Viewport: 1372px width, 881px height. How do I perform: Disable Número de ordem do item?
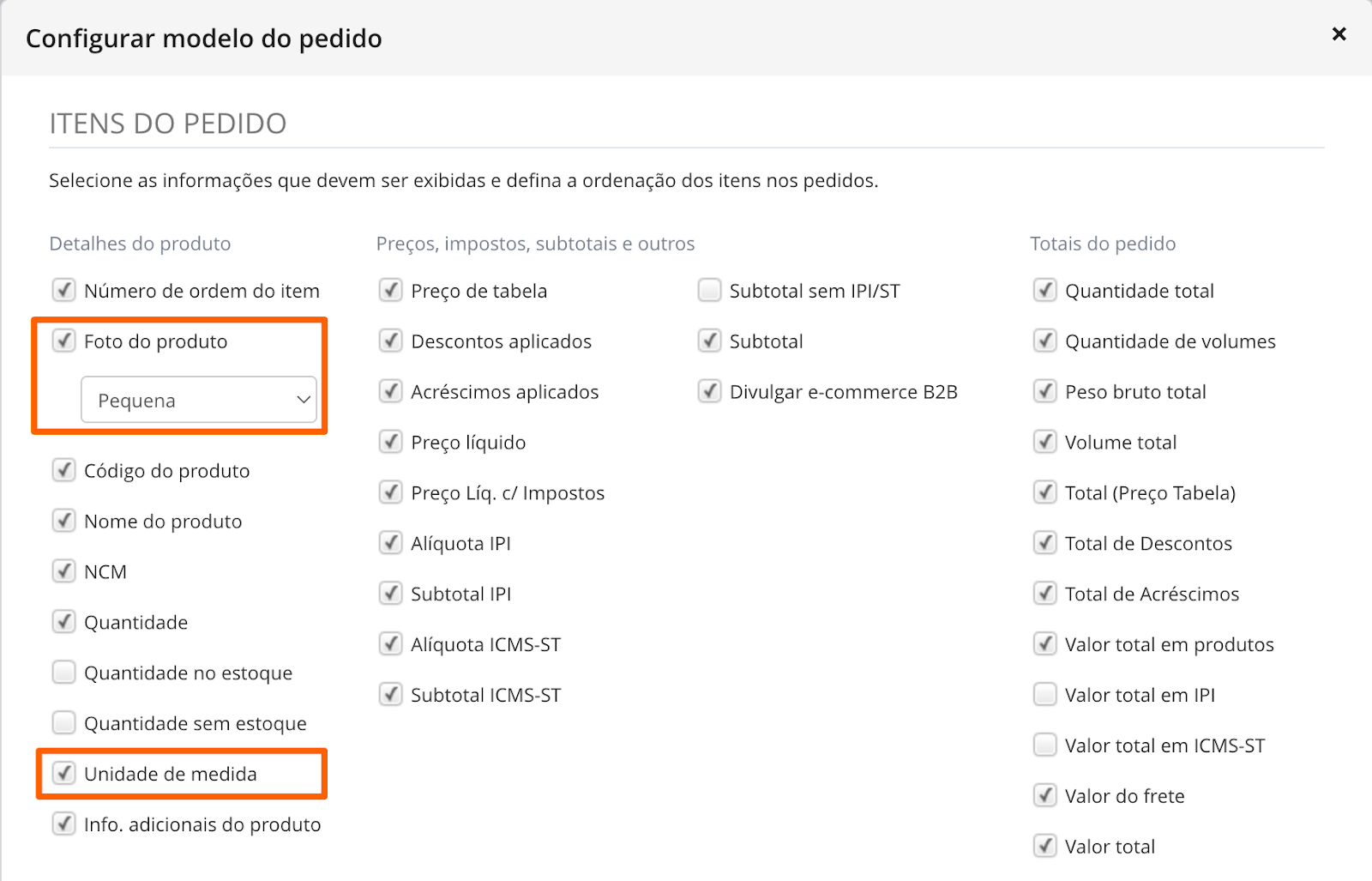click(64, 290)
